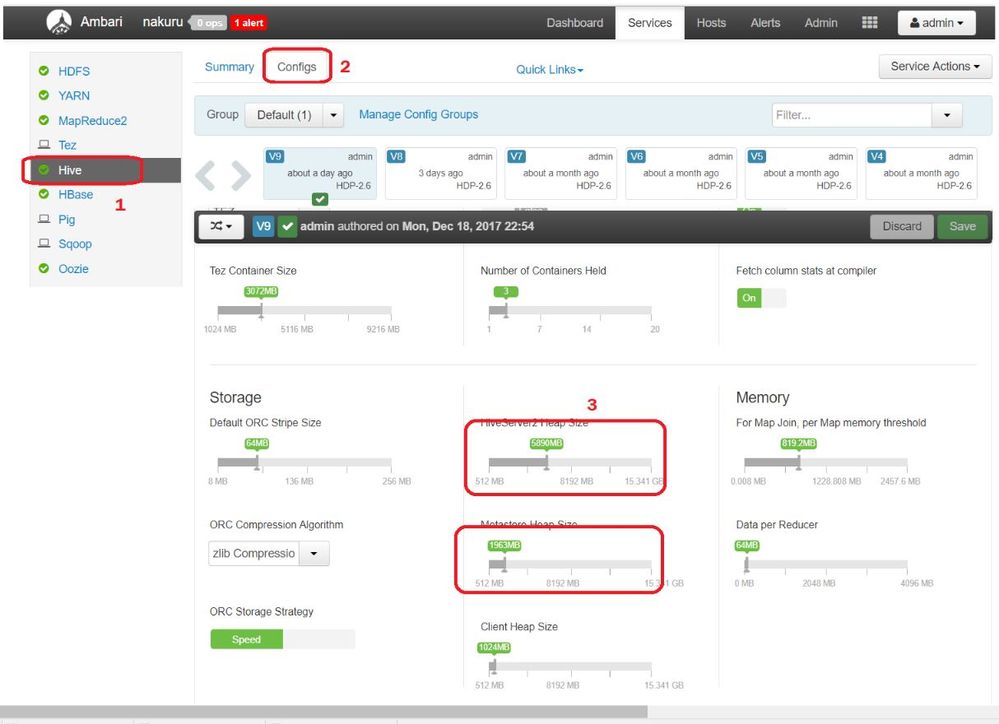Select the V8 config version card

[x=441, y=173]
